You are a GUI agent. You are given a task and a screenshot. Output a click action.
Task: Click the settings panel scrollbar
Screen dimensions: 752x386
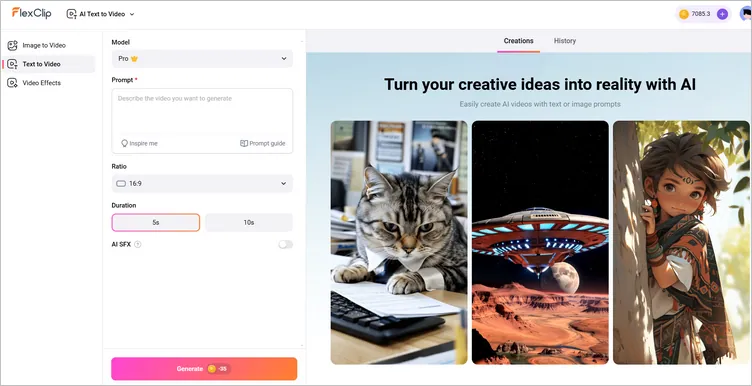point(302,194)
